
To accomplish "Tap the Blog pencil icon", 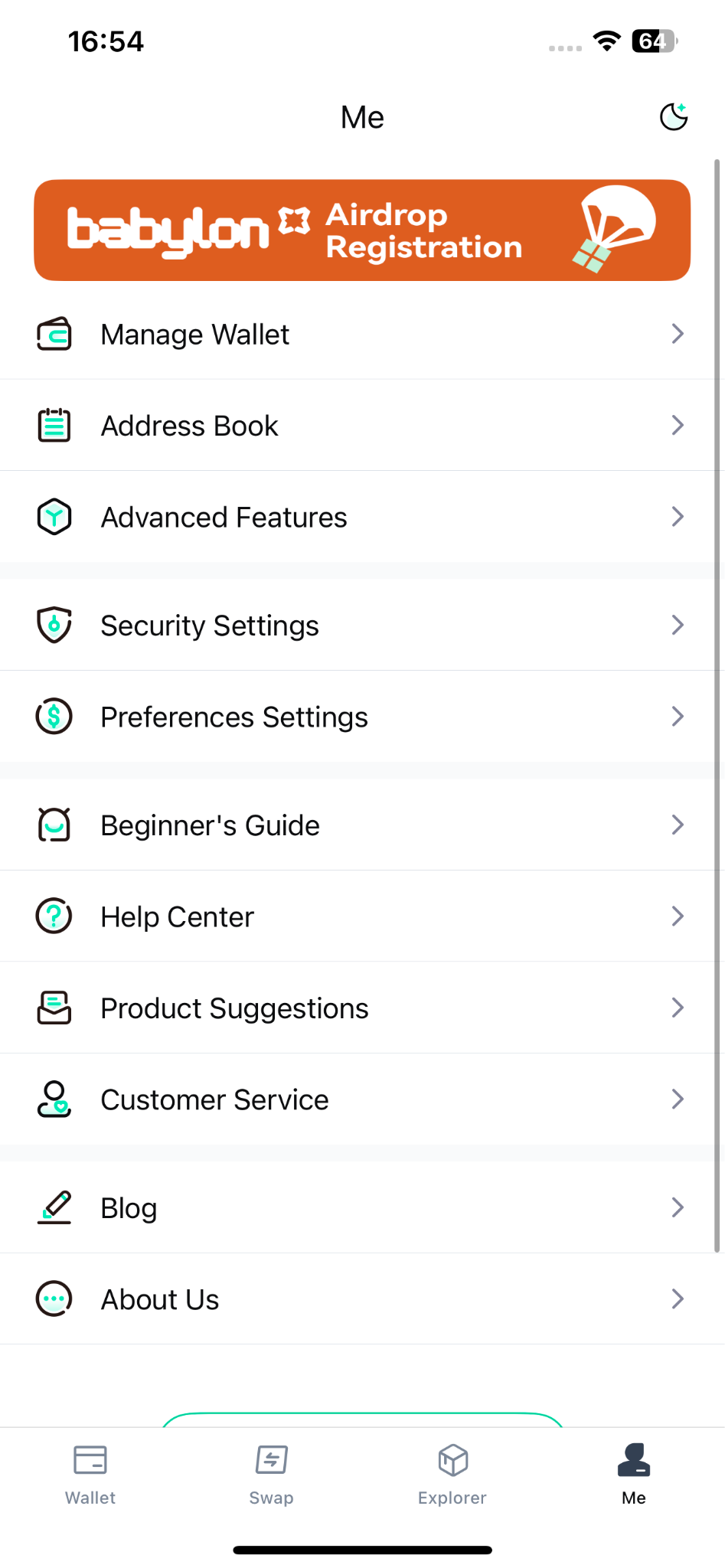I will click(54, 1207).
